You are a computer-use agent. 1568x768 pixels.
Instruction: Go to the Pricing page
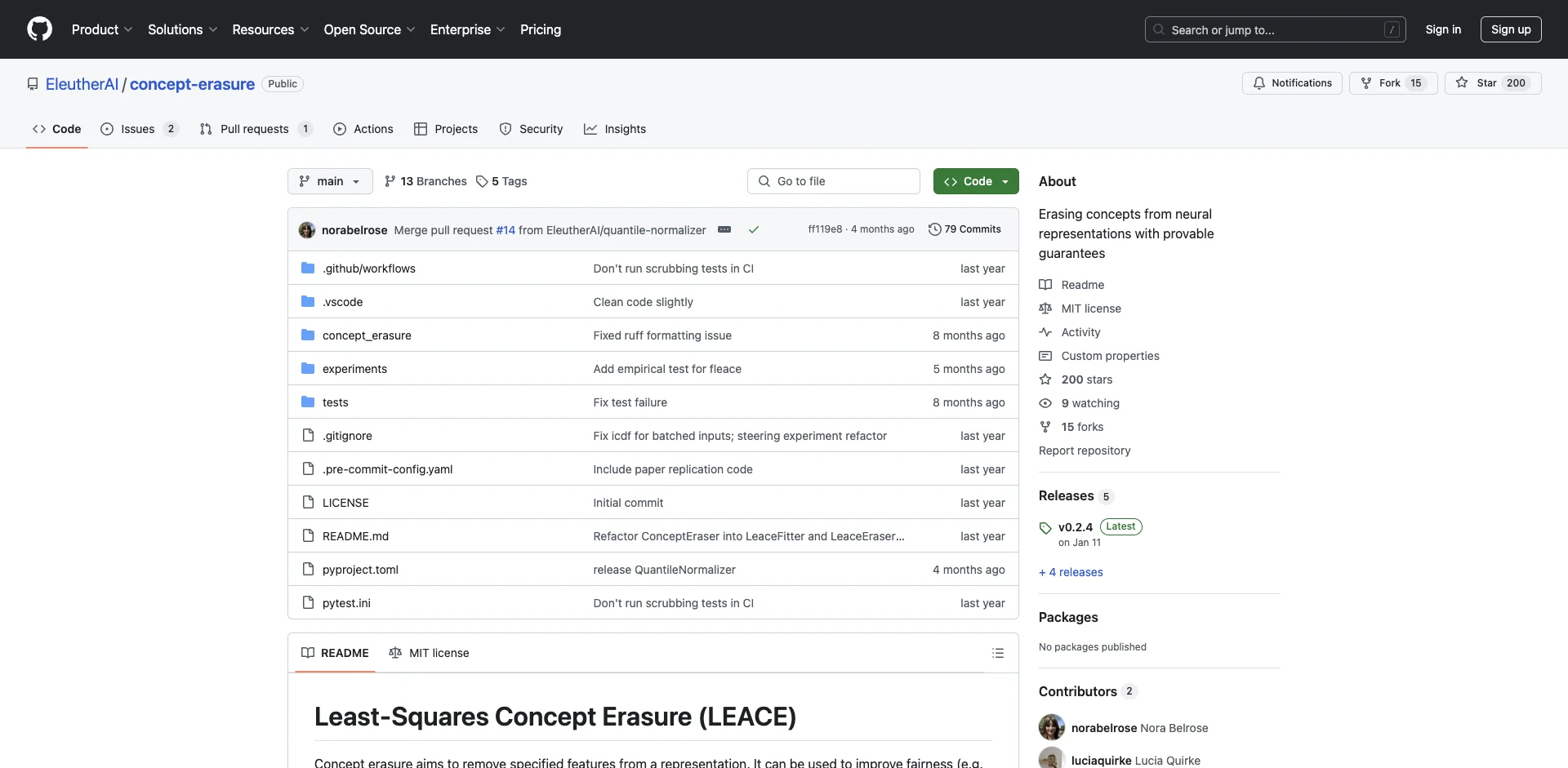(x=541, y=29)
